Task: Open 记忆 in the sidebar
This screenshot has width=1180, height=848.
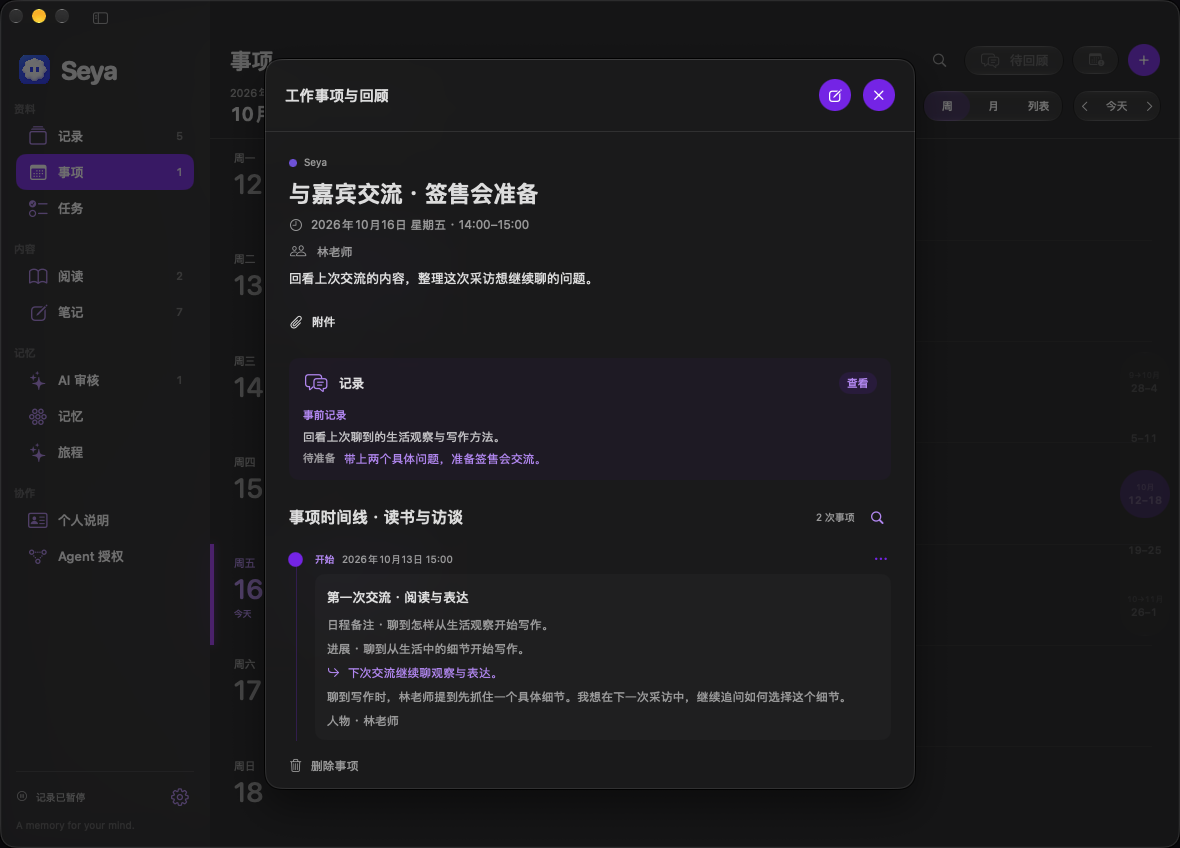Action: coord(105,416)
